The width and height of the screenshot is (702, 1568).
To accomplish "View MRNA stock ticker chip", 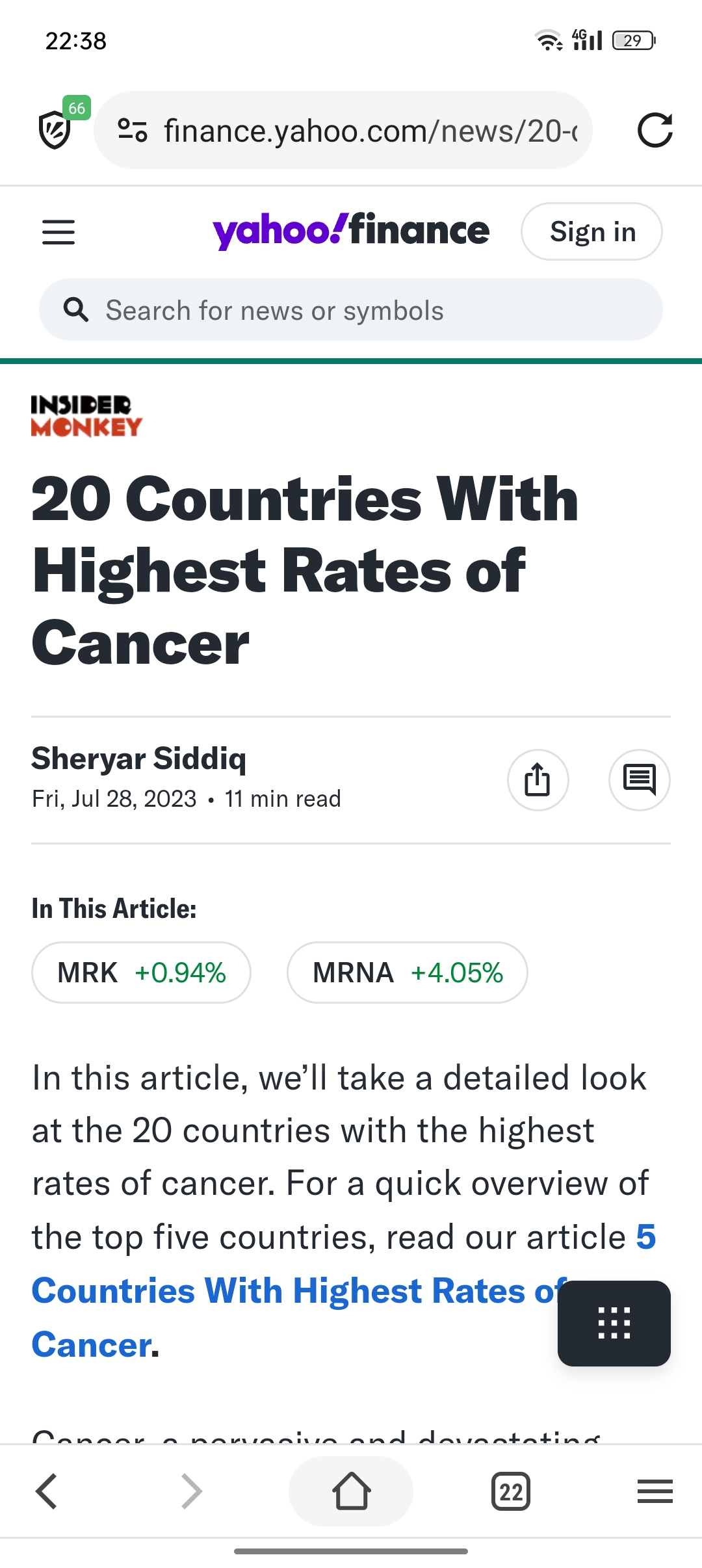I will [407, 973].
